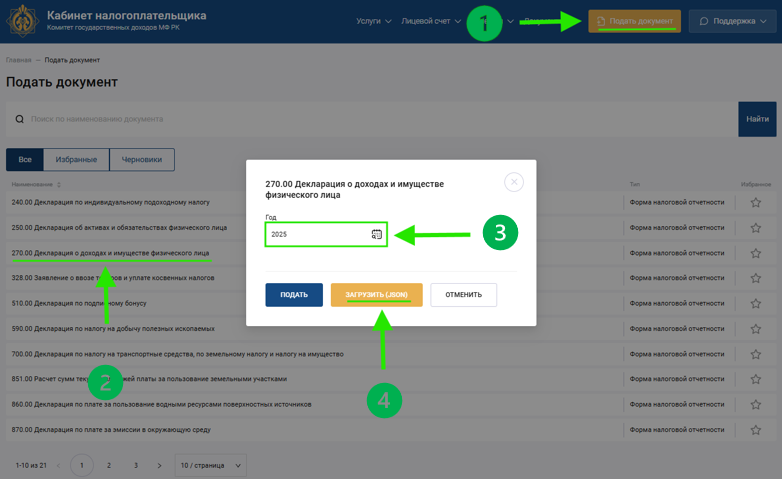The image size is (782, 479).
Task: Add the 250.00 declaration to favorites
Action: coord(755,228)
